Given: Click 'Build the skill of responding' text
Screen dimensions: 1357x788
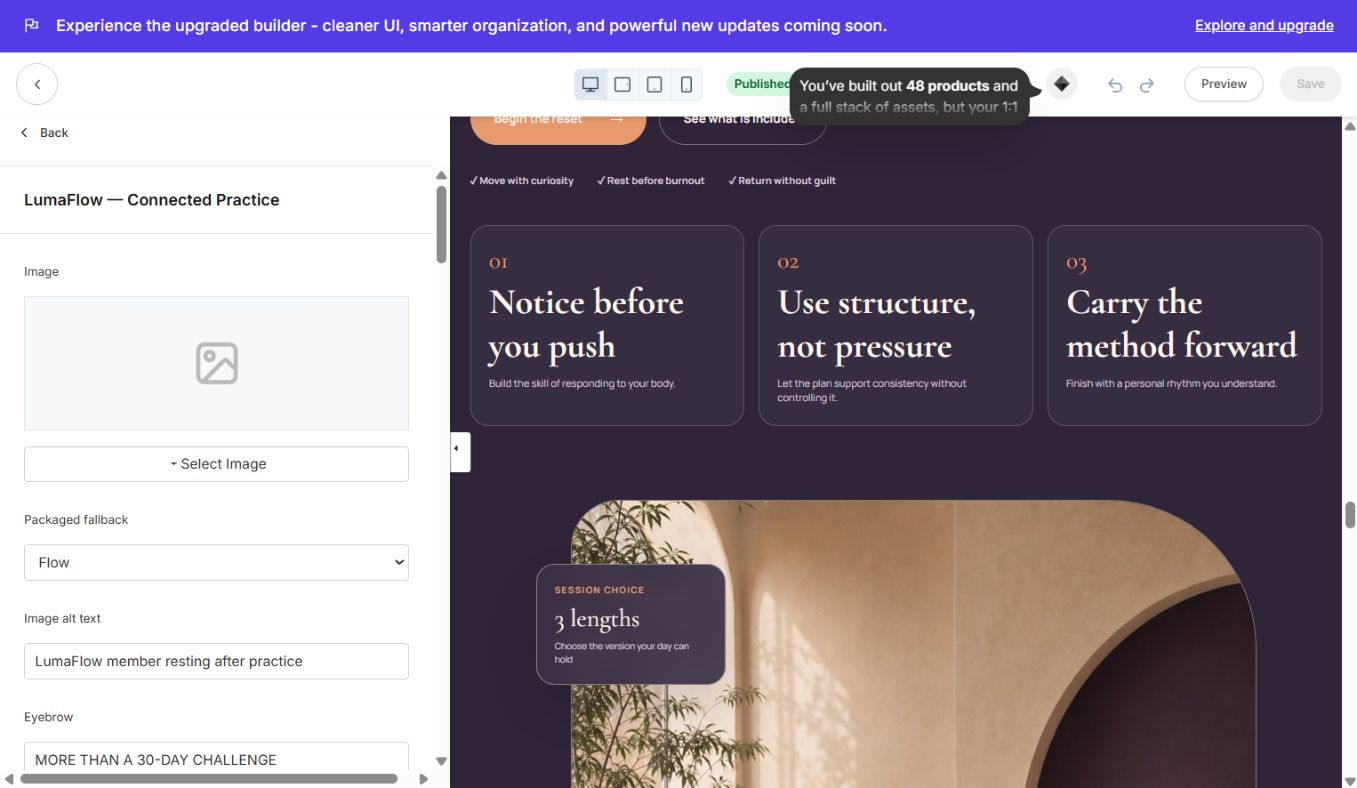Looking at the screenshot, I should (x=582, y=383).
